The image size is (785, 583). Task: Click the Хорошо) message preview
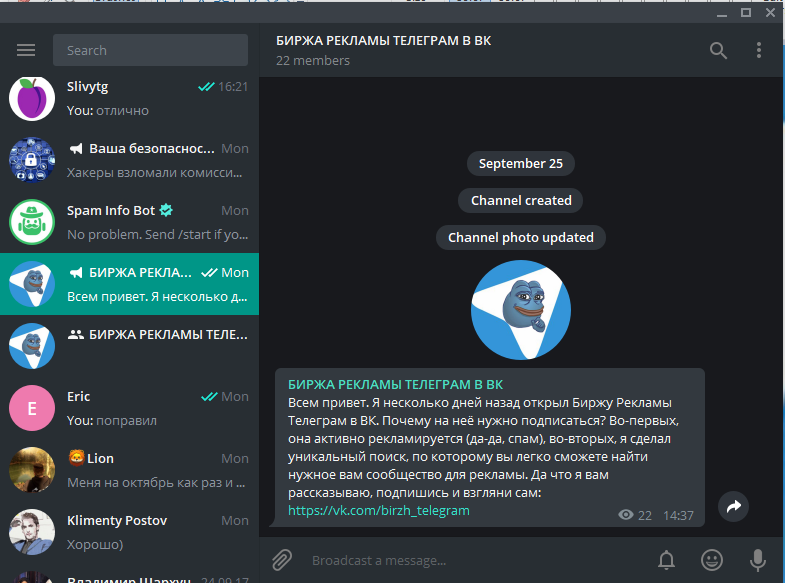pyautogui.click(x=95, y=544)
